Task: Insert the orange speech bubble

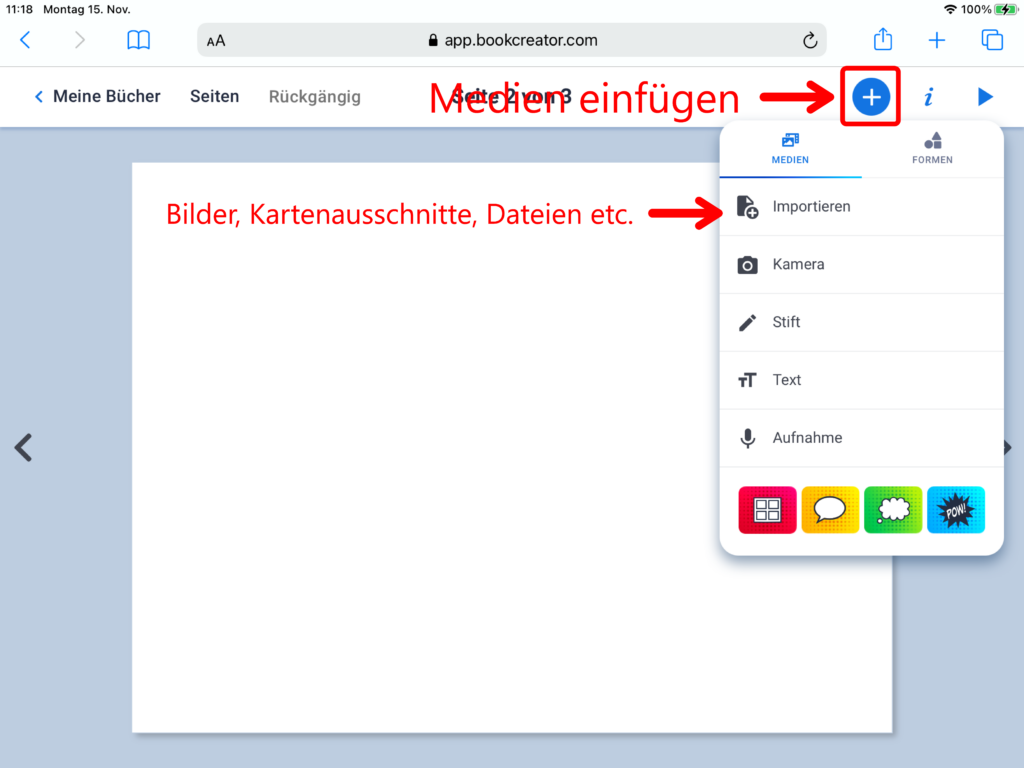Action: tap(830, 510)
